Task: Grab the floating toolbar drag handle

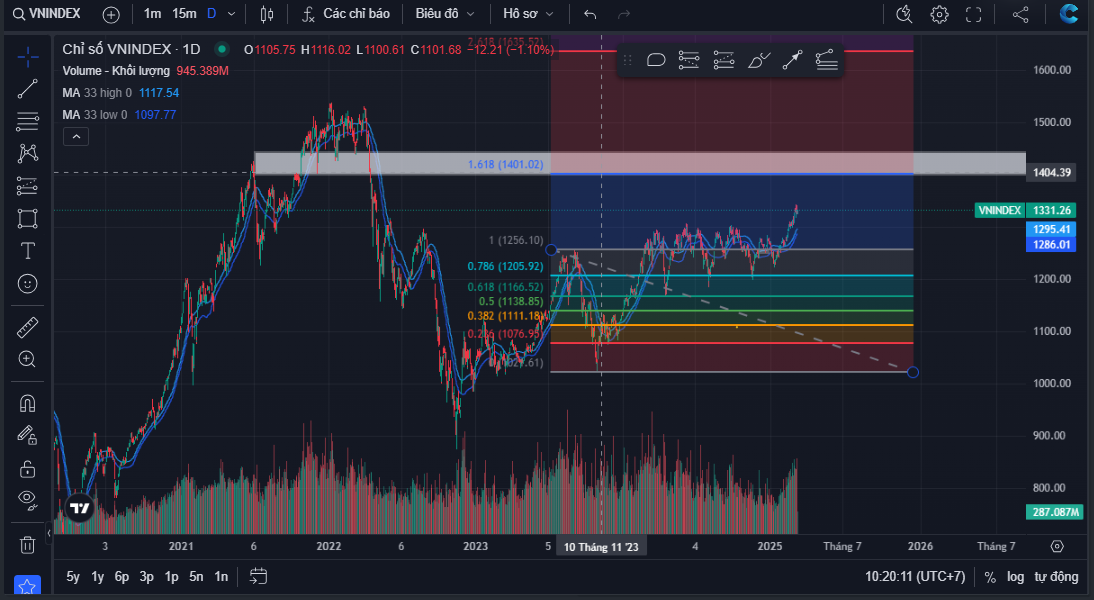Action: (627, 60)
